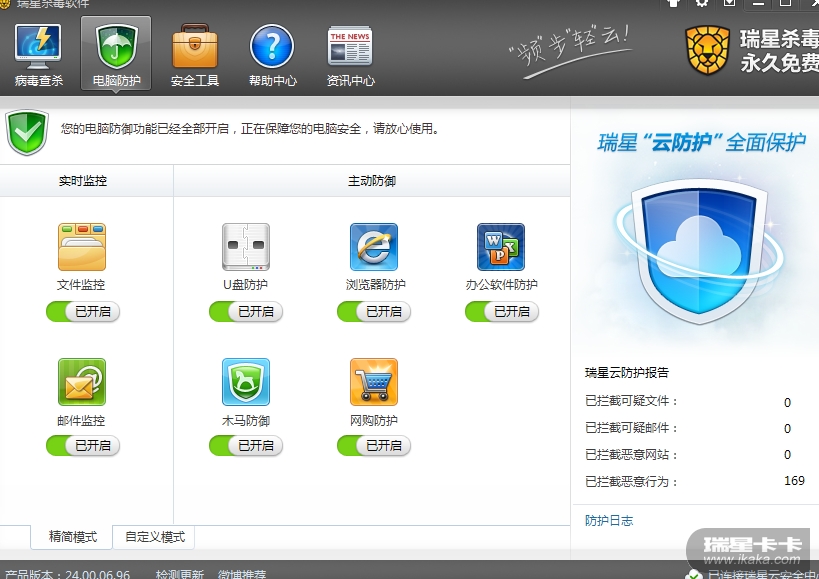Click the 已拦截可疑邮件 row label
The height and width of the screenshot is (579, 819).
631,428
